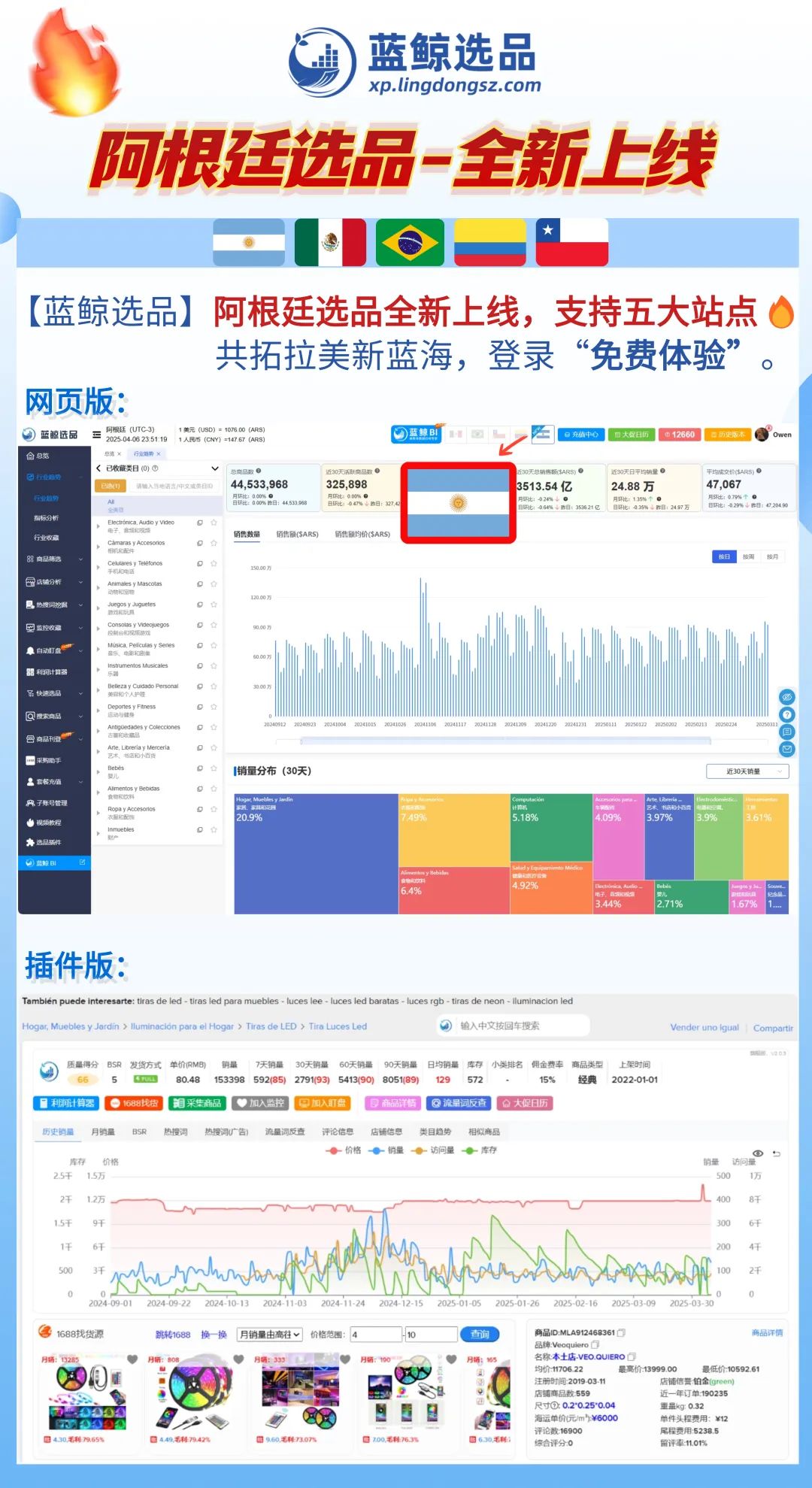Click the reset icon above plugin chart

(x=777, y=1153)
